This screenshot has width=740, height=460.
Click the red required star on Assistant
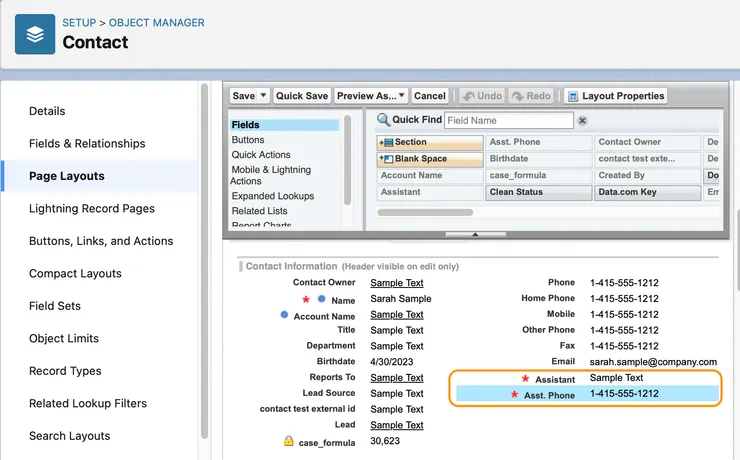[x=525, y=379]
